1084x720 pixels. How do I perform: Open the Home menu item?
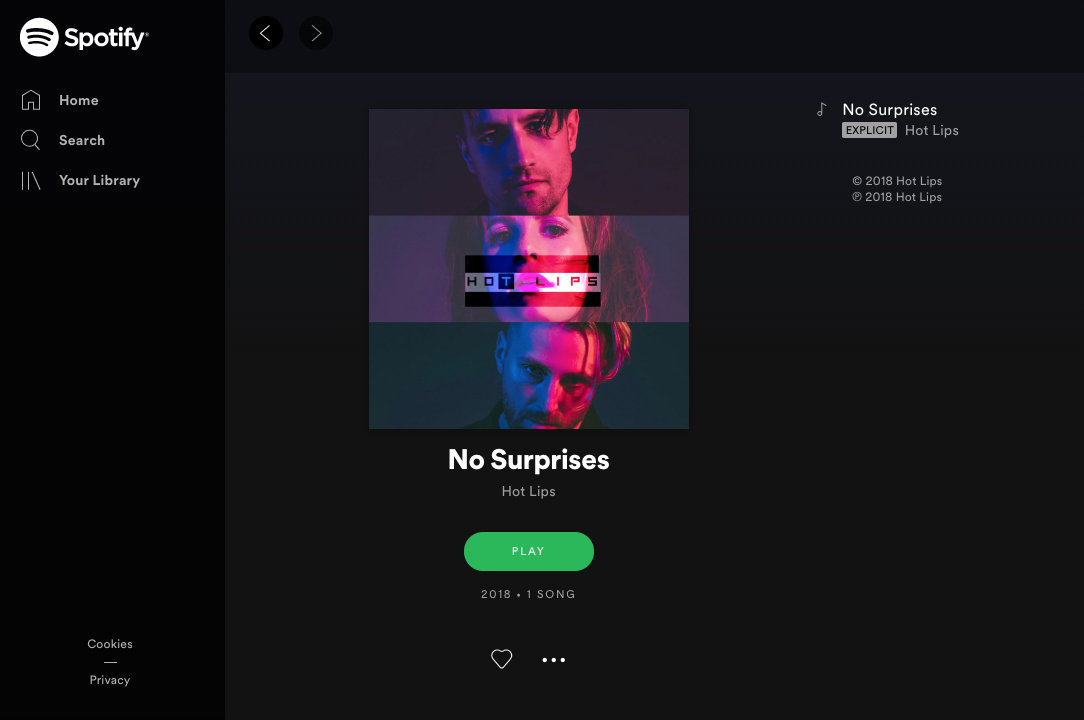(x=79, y=100)
